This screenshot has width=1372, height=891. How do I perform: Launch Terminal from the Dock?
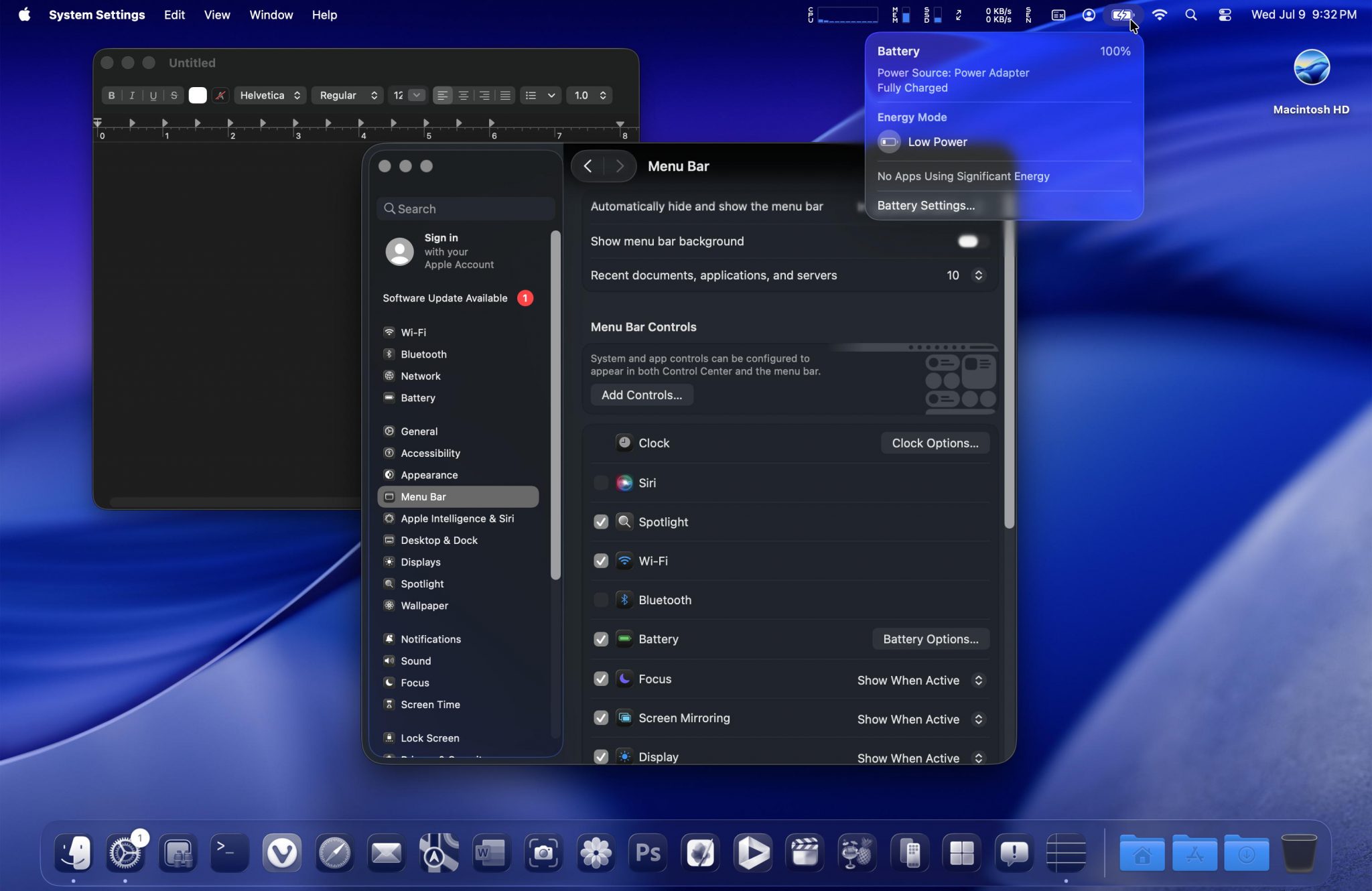coord(230,853)
